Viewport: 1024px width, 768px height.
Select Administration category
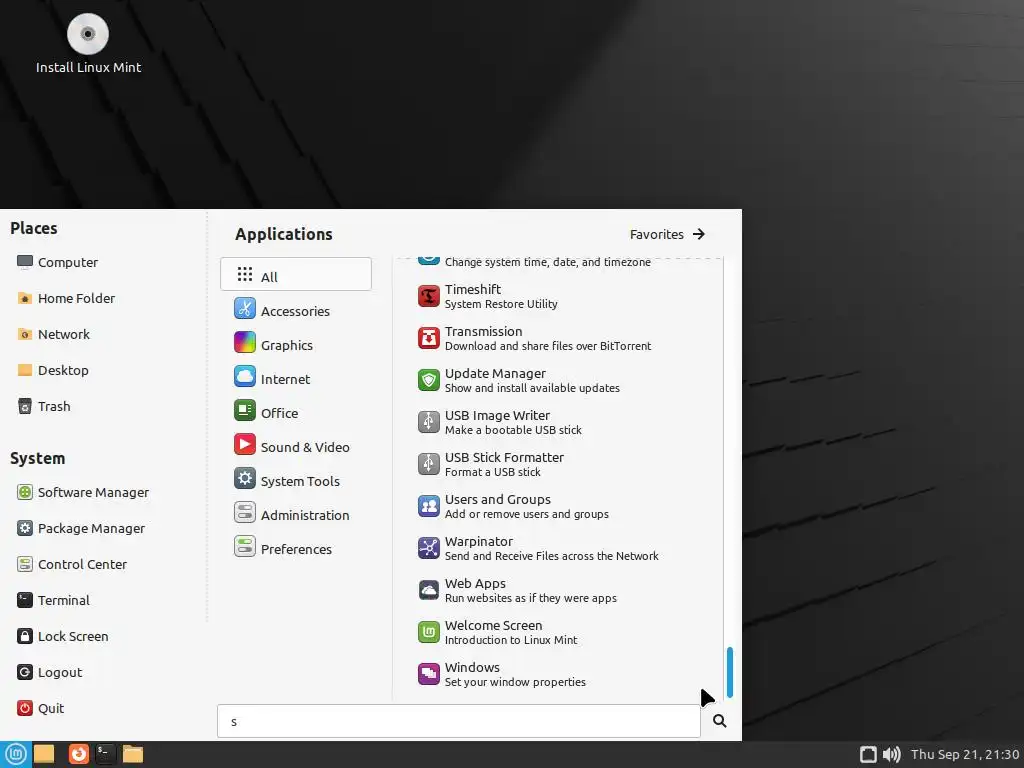coord(296,513)
